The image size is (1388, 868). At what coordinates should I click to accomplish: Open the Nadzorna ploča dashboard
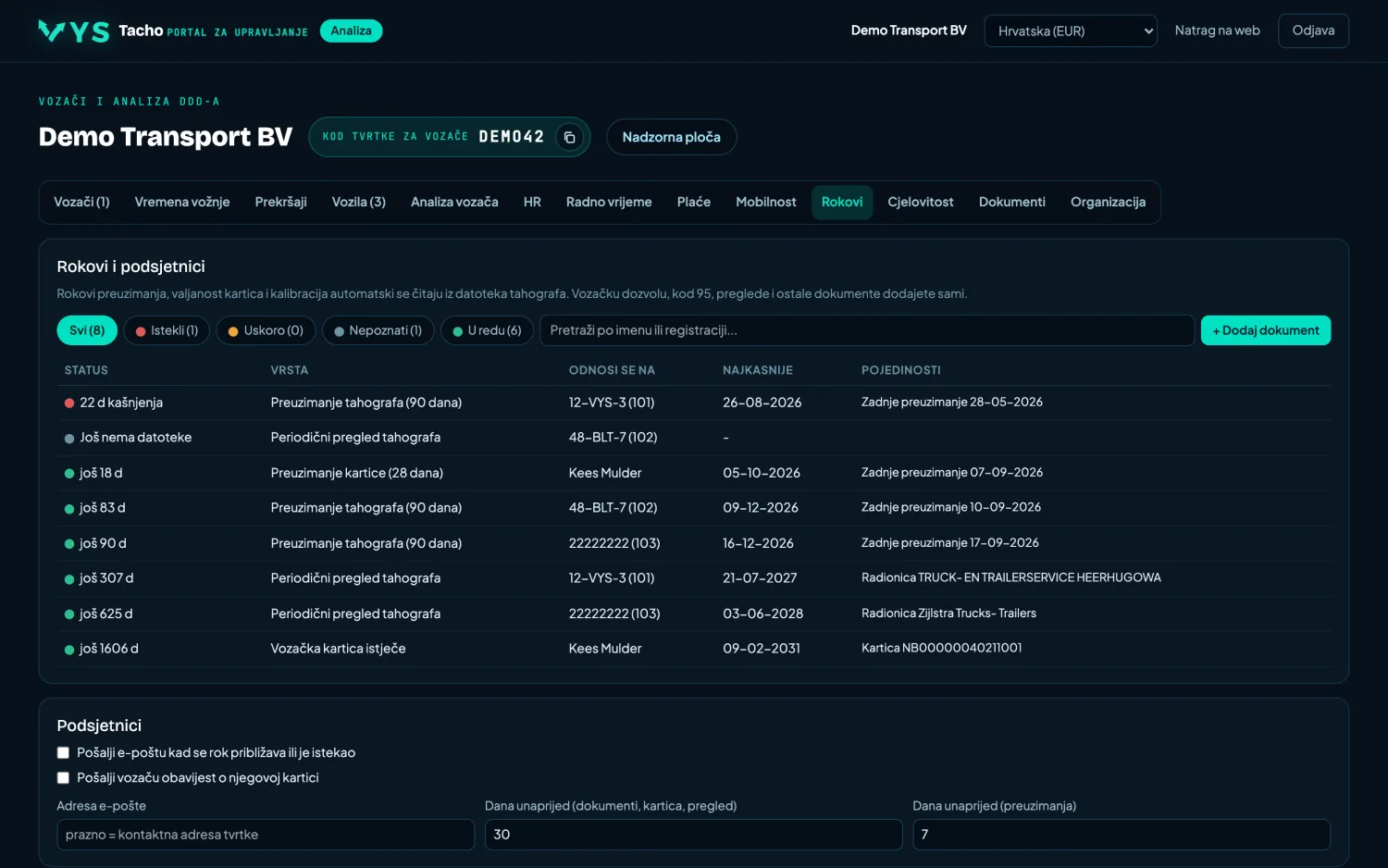pos(671,137)
